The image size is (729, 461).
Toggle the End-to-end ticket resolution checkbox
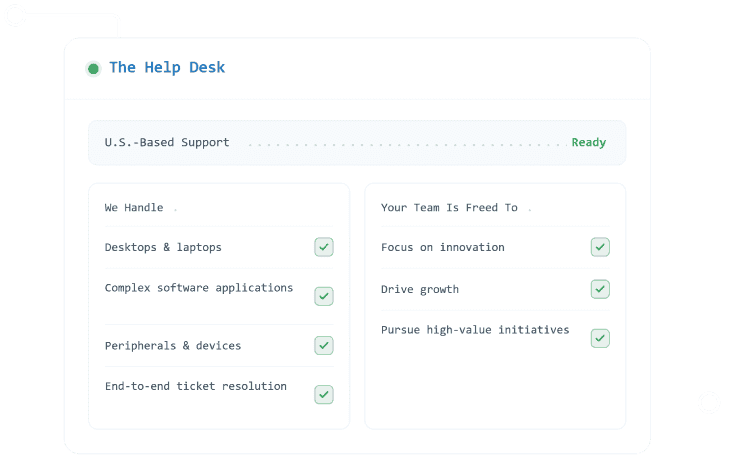[324, 395]
